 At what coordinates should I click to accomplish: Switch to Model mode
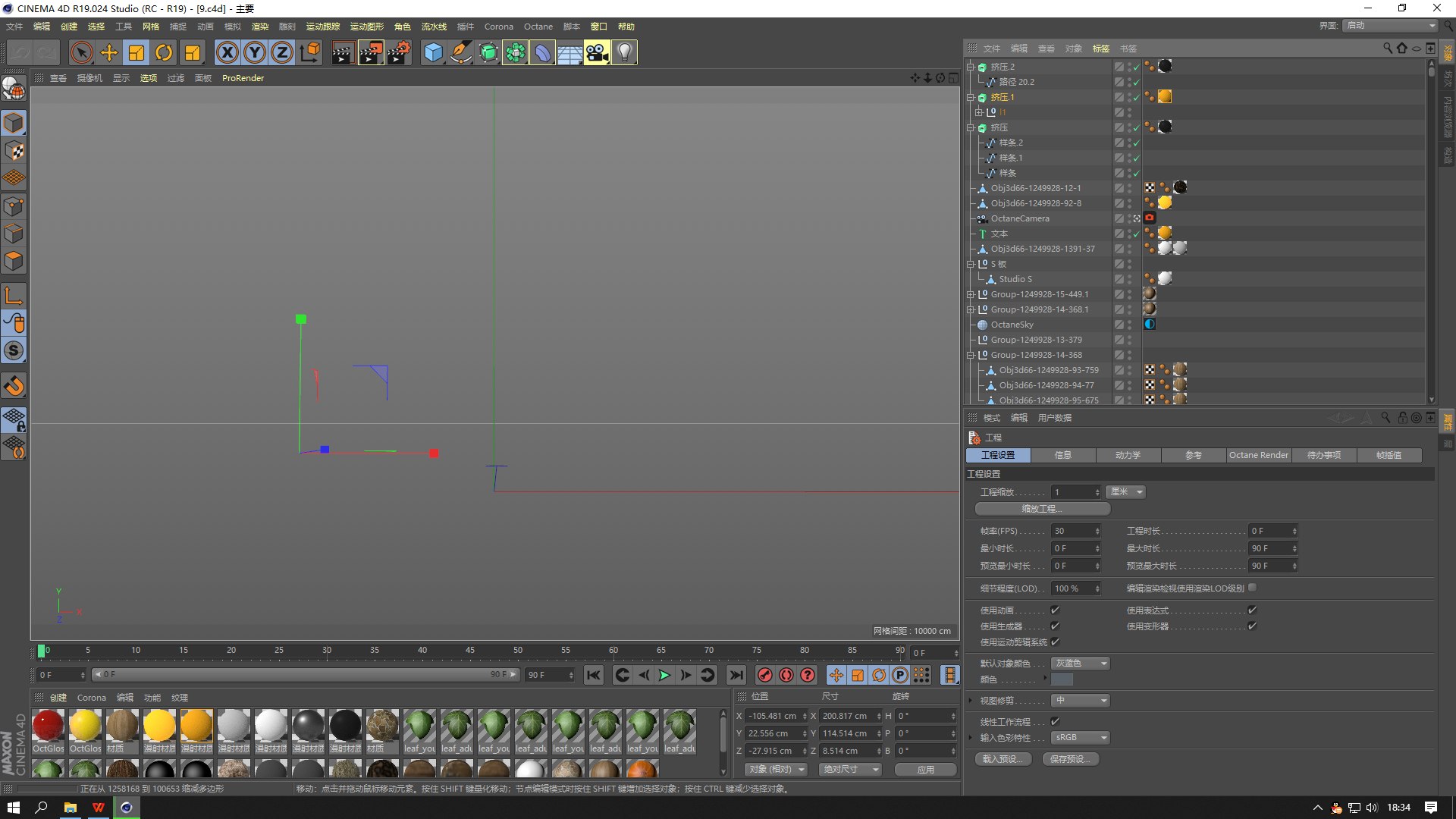click(x=14, y=123)
